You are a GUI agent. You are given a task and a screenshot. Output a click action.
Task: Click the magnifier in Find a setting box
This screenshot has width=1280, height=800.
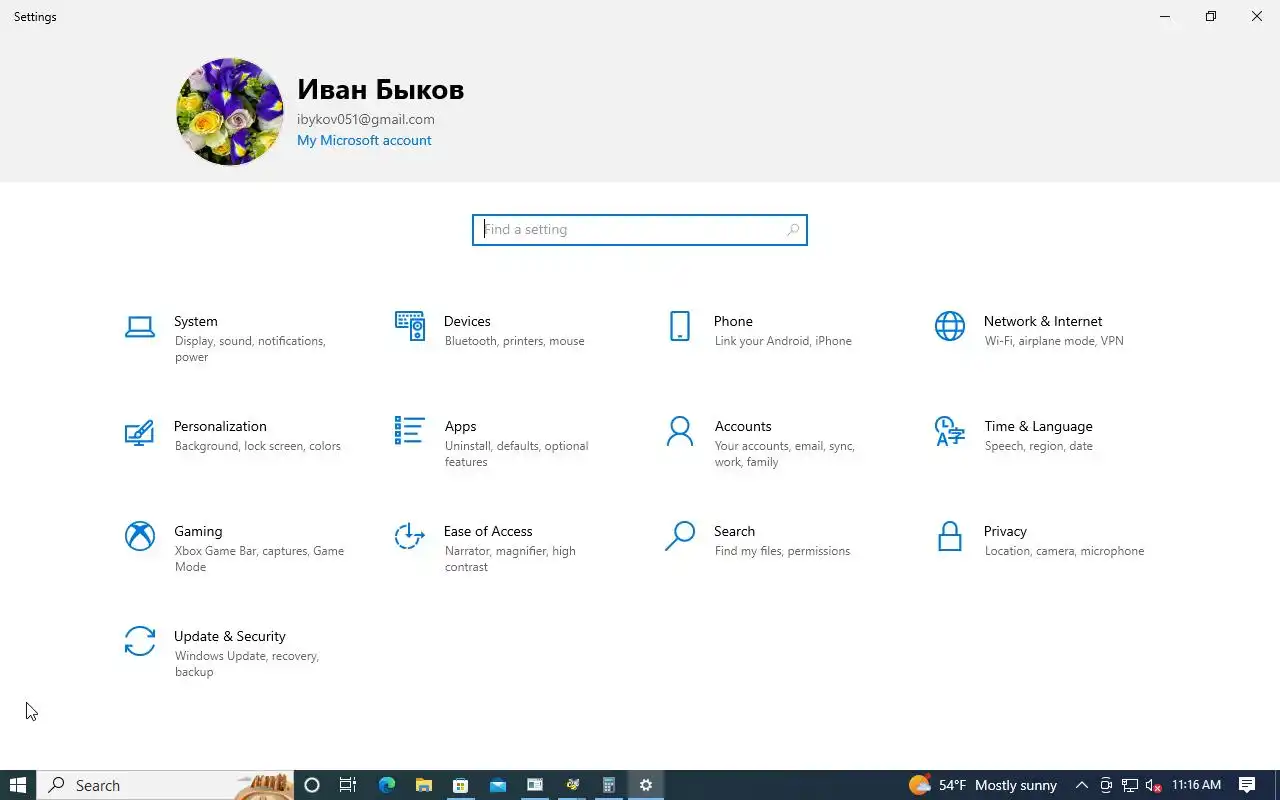point(792,230)
